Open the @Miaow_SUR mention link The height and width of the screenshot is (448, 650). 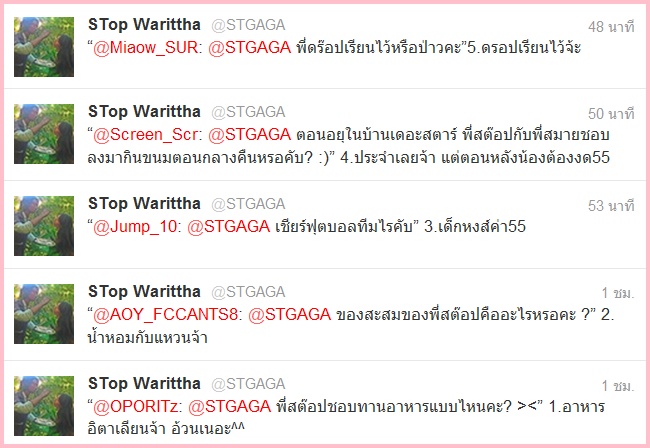[145, 48]
